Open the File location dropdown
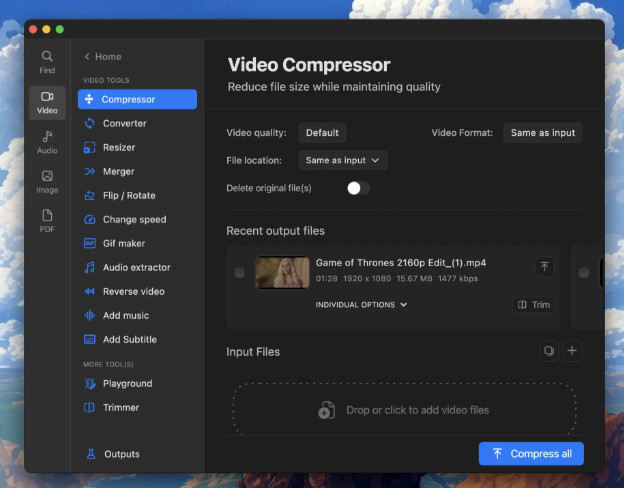Viewport: 624px width, 488px height. (343, 160)
